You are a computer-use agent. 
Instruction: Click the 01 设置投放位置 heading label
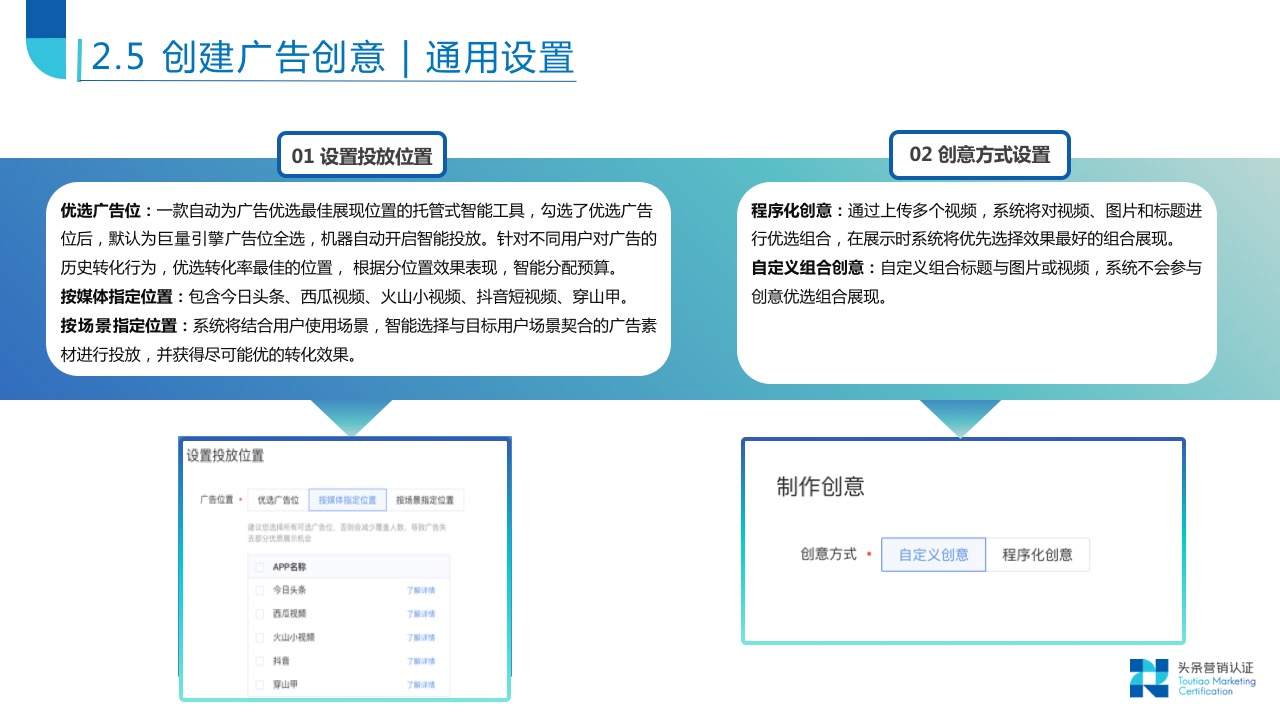pyautogui.click(x=362, y=156)
